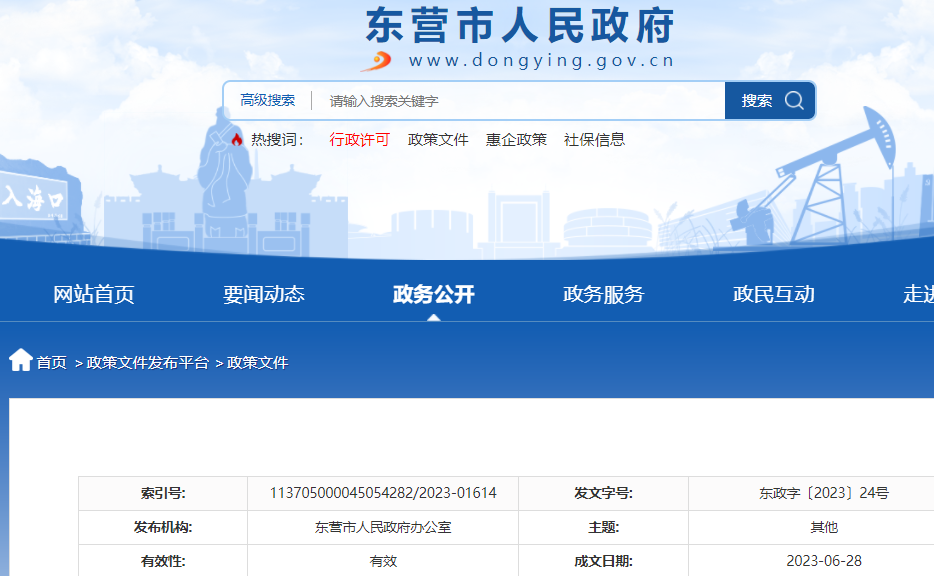Click the 首页 breadcrumb link
Image resolution: width=934 pixels, height=576 pixels.
[x=52, y=363]
